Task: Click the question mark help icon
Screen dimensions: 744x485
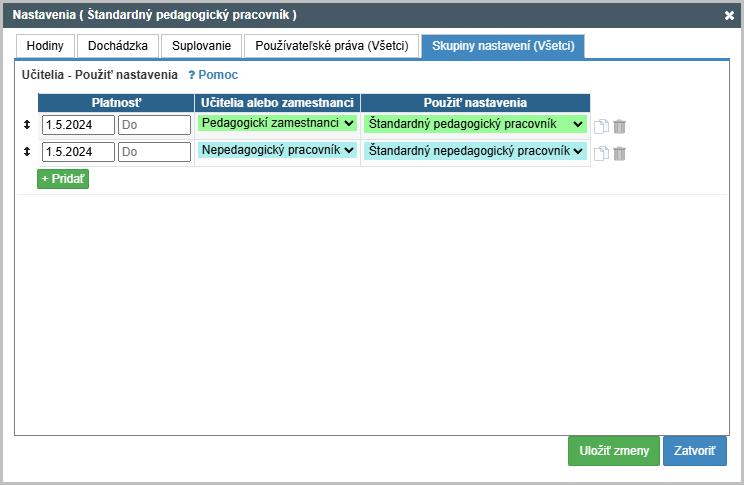Action: click(x=192, y=75)
